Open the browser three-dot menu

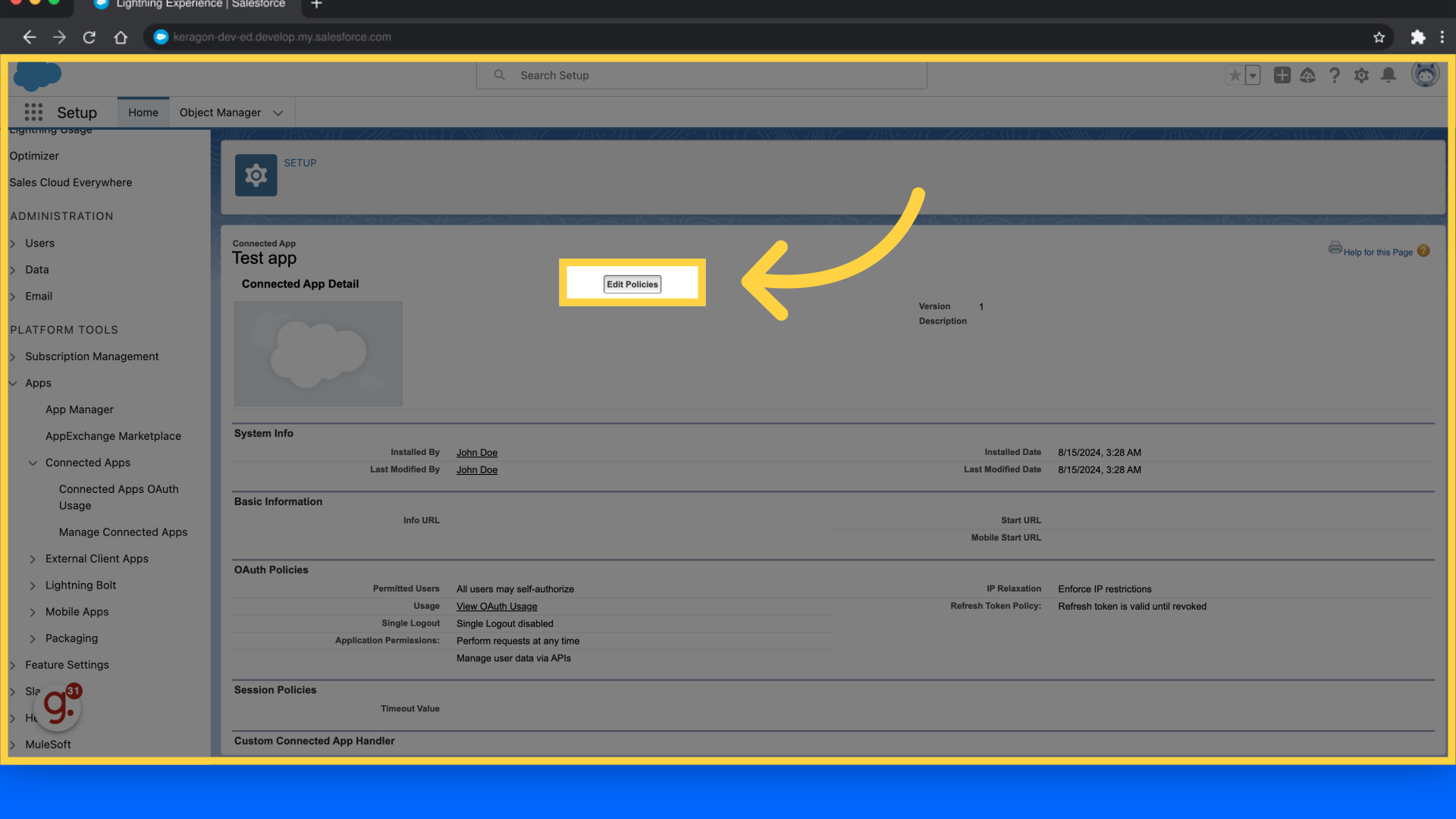click(1442, 37)
